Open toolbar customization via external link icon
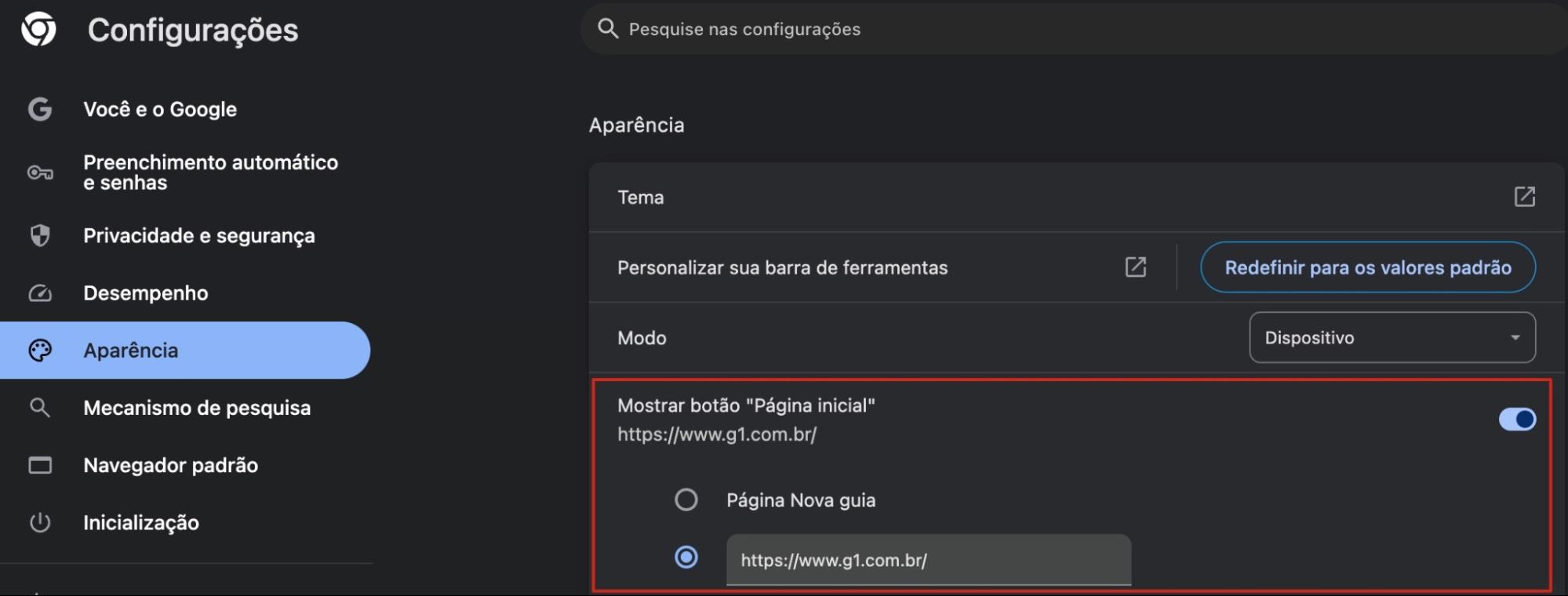1568x596 pixels. coord(1136,267)
